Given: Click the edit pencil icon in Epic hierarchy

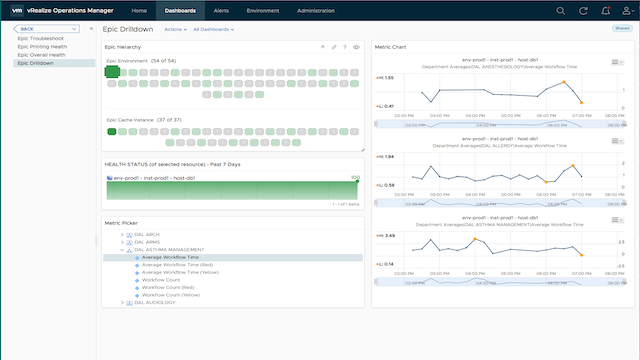Looking at the screenshot, I should pyautogui.click(x=334, y=47).
